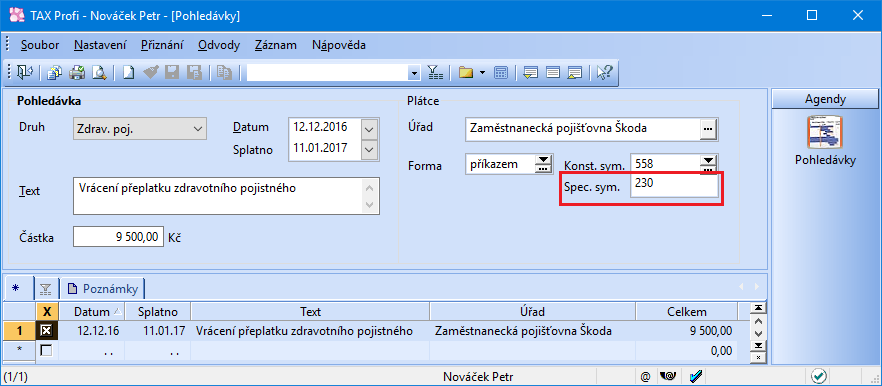Click the funnel filter toolbar icon
The image size is (882, 386).
click(x=435, y=73)
